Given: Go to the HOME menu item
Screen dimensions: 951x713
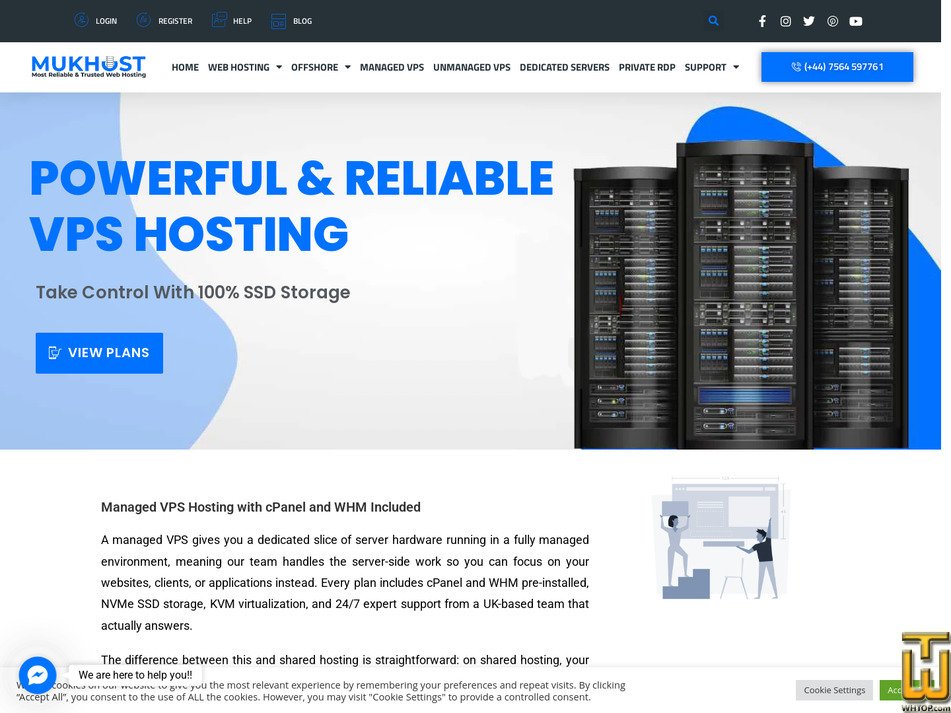Looking at the screenshot, I should pos(185,67).
